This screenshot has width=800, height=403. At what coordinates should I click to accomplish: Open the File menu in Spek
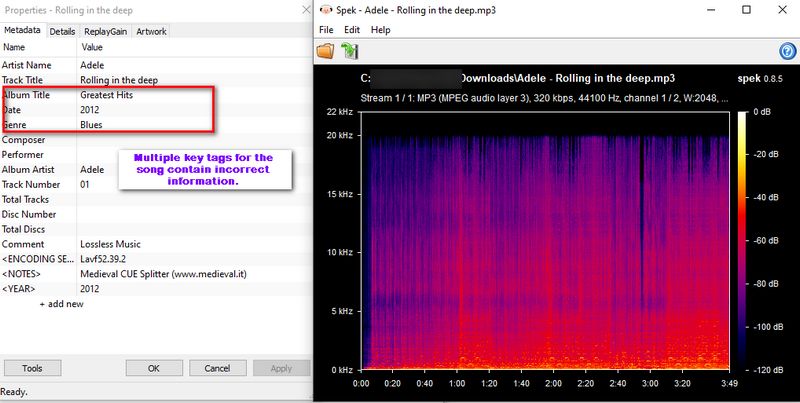tap(326, 30)
